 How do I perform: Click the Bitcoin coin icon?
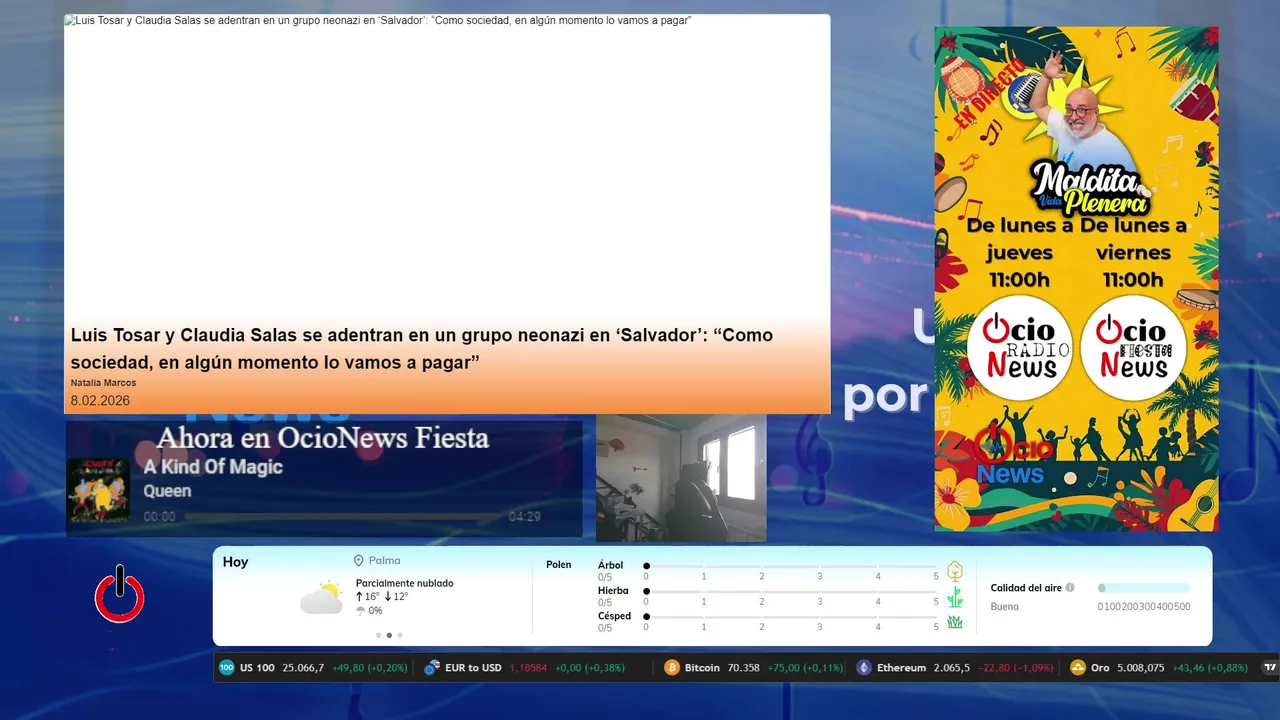click(x=672, y=668)
